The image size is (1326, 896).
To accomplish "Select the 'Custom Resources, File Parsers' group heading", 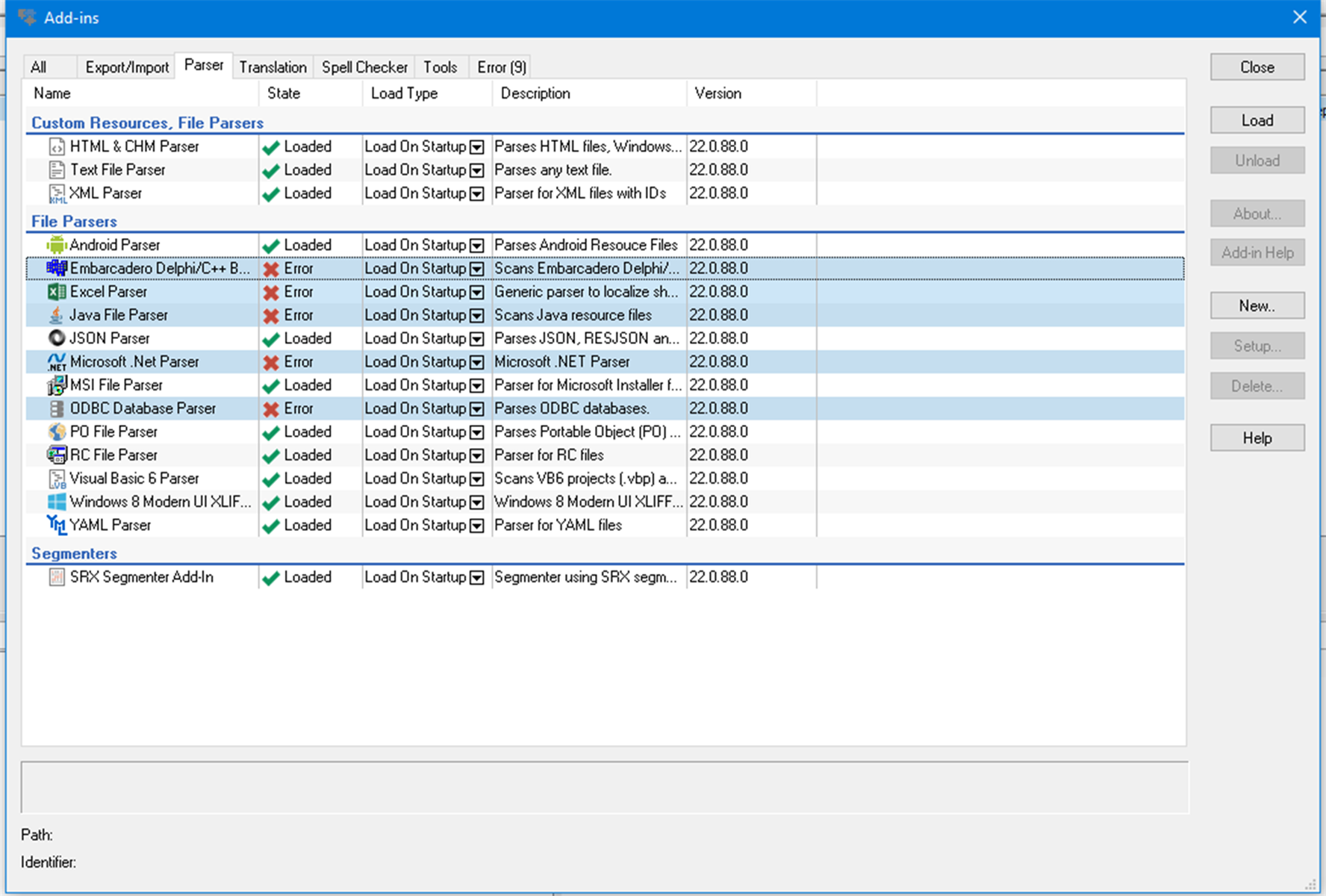I will 147,122.
